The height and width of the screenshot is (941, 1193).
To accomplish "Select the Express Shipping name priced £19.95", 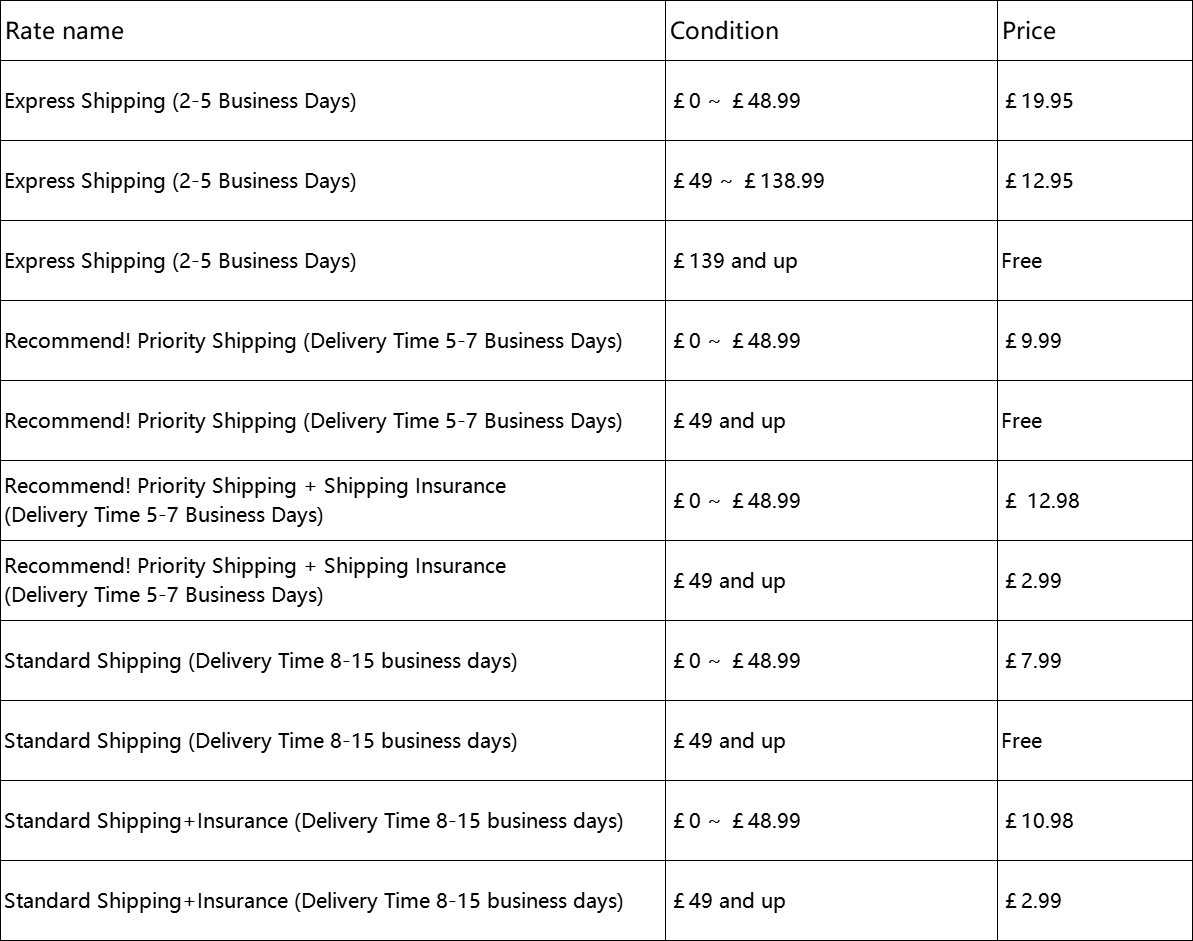I will point(180,101).
